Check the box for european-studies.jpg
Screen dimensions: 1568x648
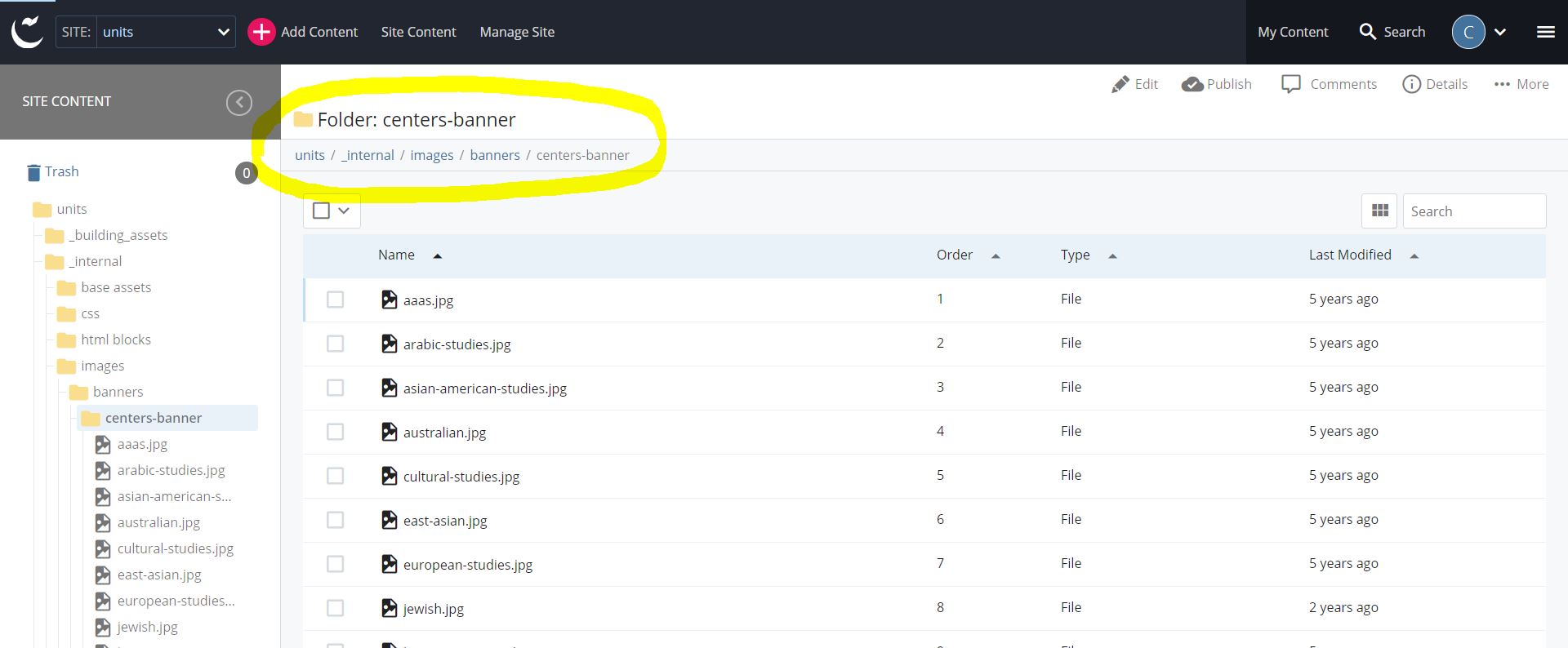tap(335, 564)
